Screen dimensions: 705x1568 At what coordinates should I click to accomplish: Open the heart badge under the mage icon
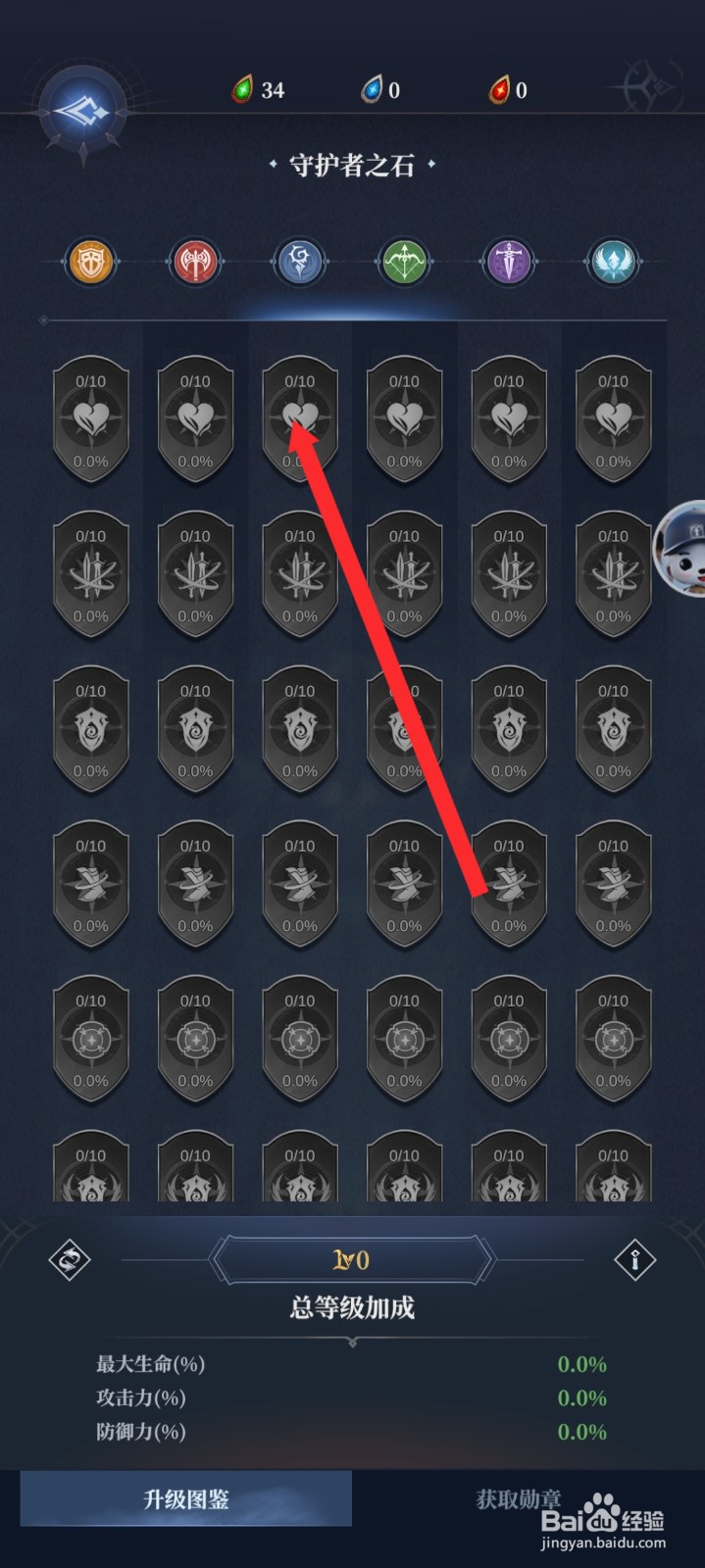pos(300,420)
